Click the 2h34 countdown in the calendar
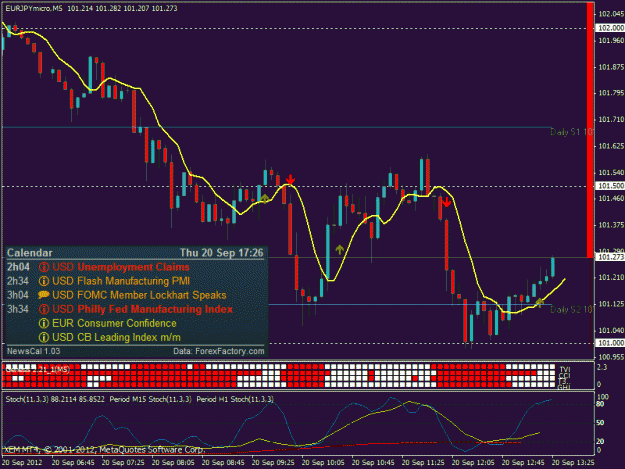The height and width of the screenshot is (469, 625). (x=18, y=281)
